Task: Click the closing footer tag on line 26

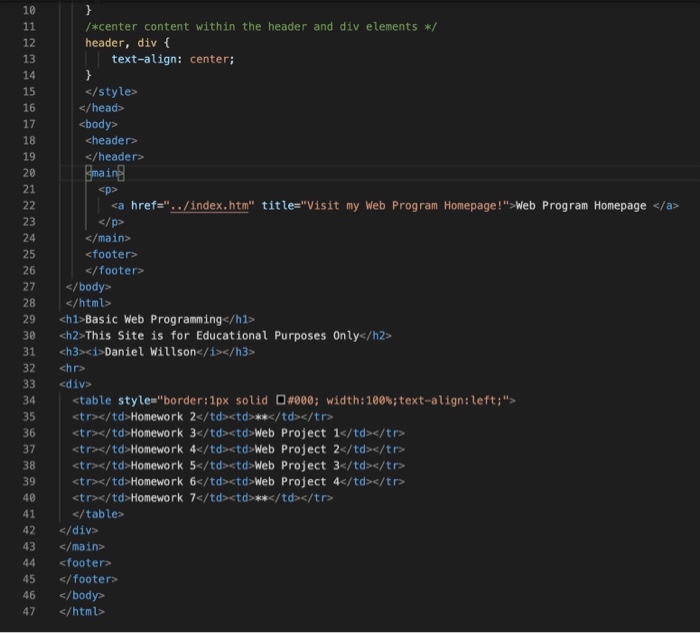Action: click(114, 271)
